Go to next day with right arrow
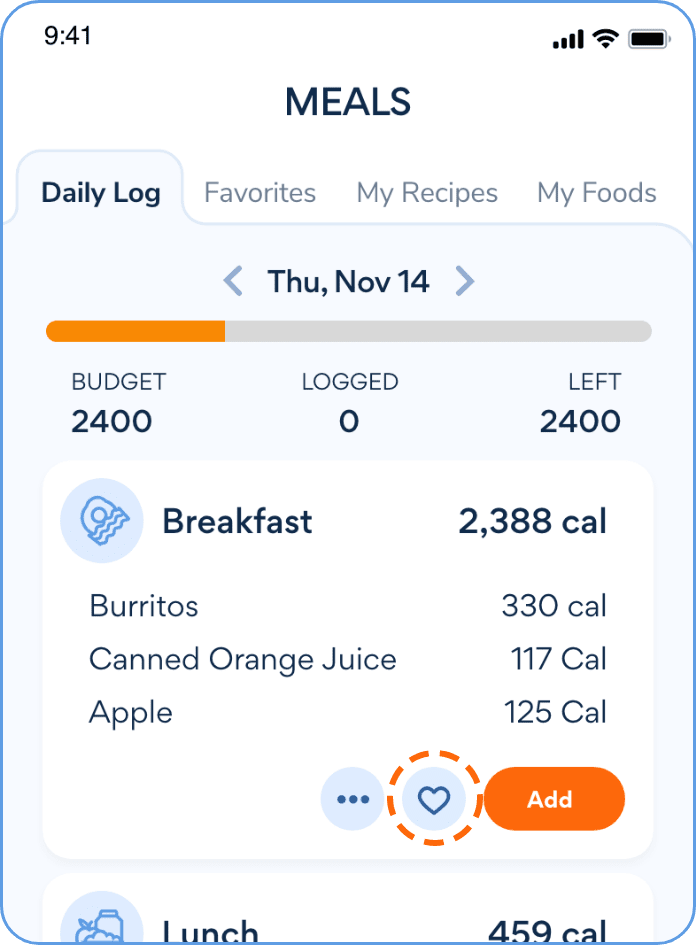 (x=464, y=281)
